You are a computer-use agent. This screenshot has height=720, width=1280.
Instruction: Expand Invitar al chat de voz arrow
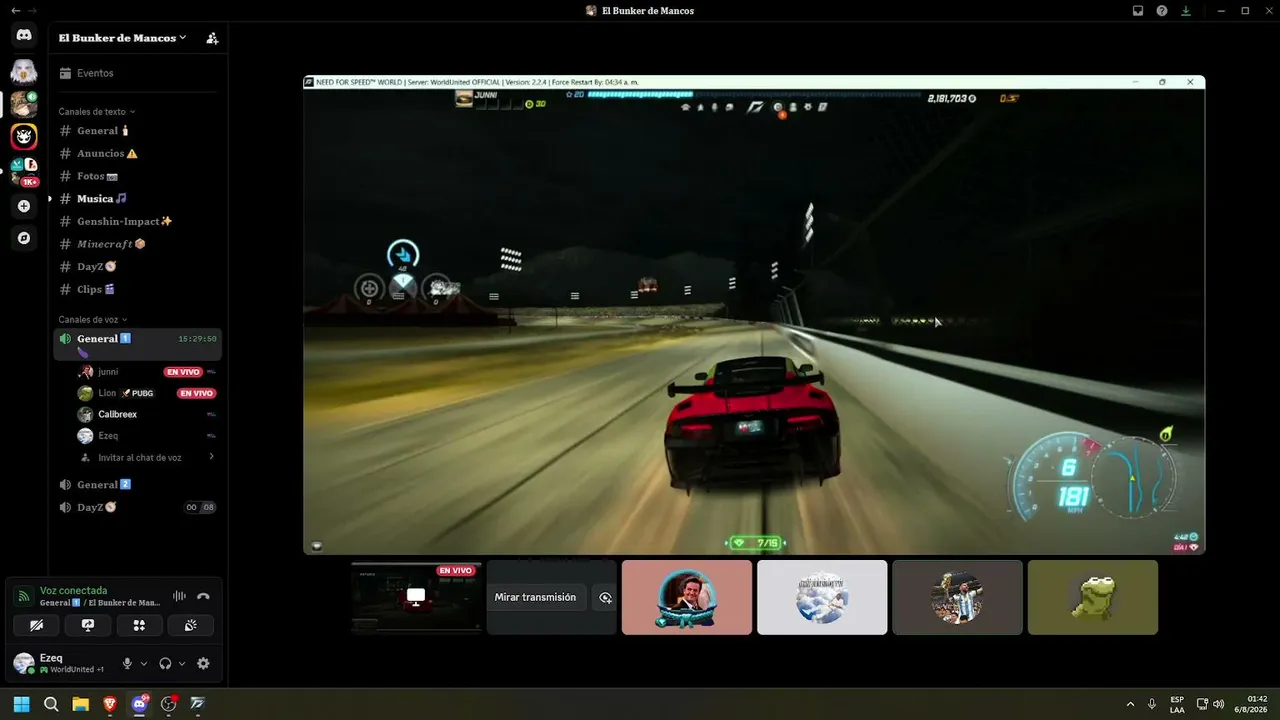(211, 457)
